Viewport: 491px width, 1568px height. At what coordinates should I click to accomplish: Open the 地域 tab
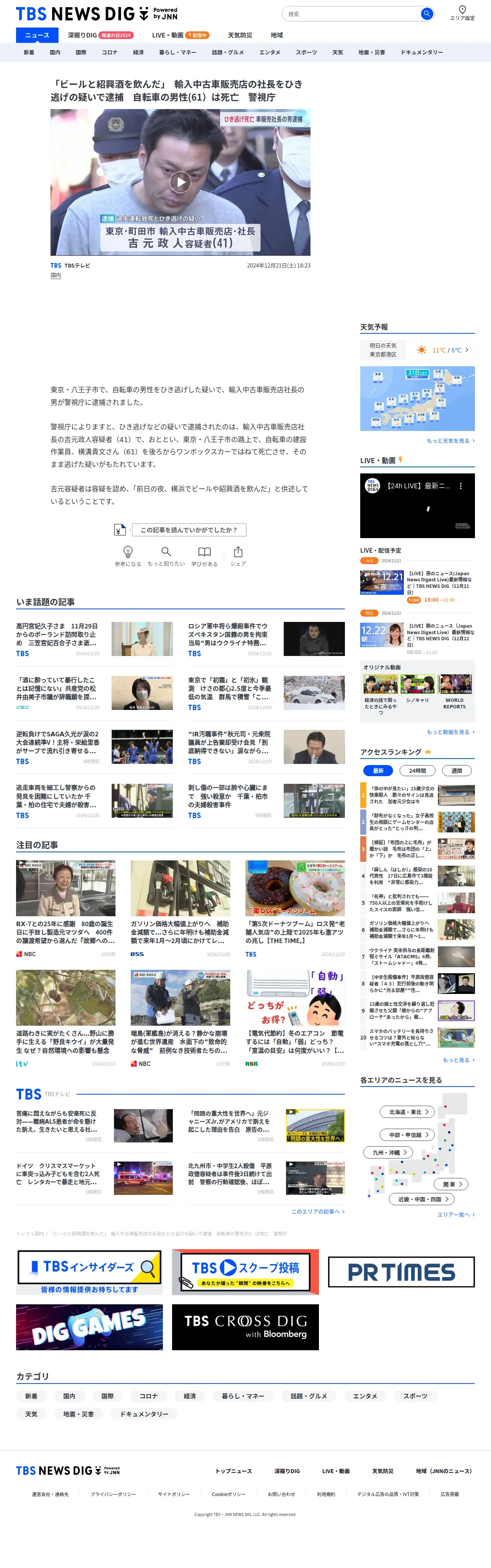pyautogui.click(x=277, y=35)
